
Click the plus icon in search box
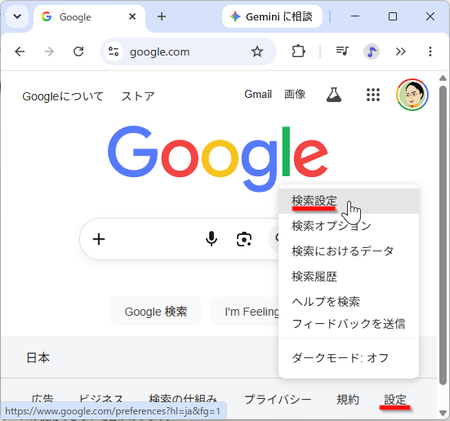99,239
